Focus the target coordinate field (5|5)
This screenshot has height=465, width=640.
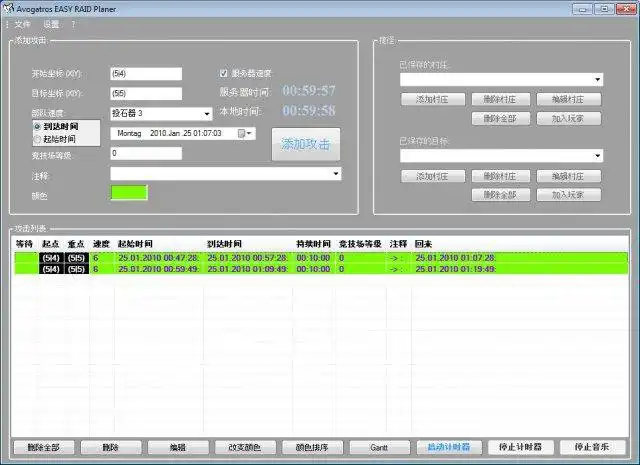tap(146, 93)
